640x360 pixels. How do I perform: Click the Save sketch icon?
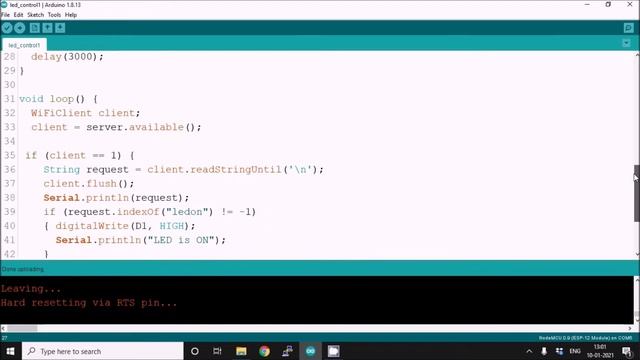60,28
